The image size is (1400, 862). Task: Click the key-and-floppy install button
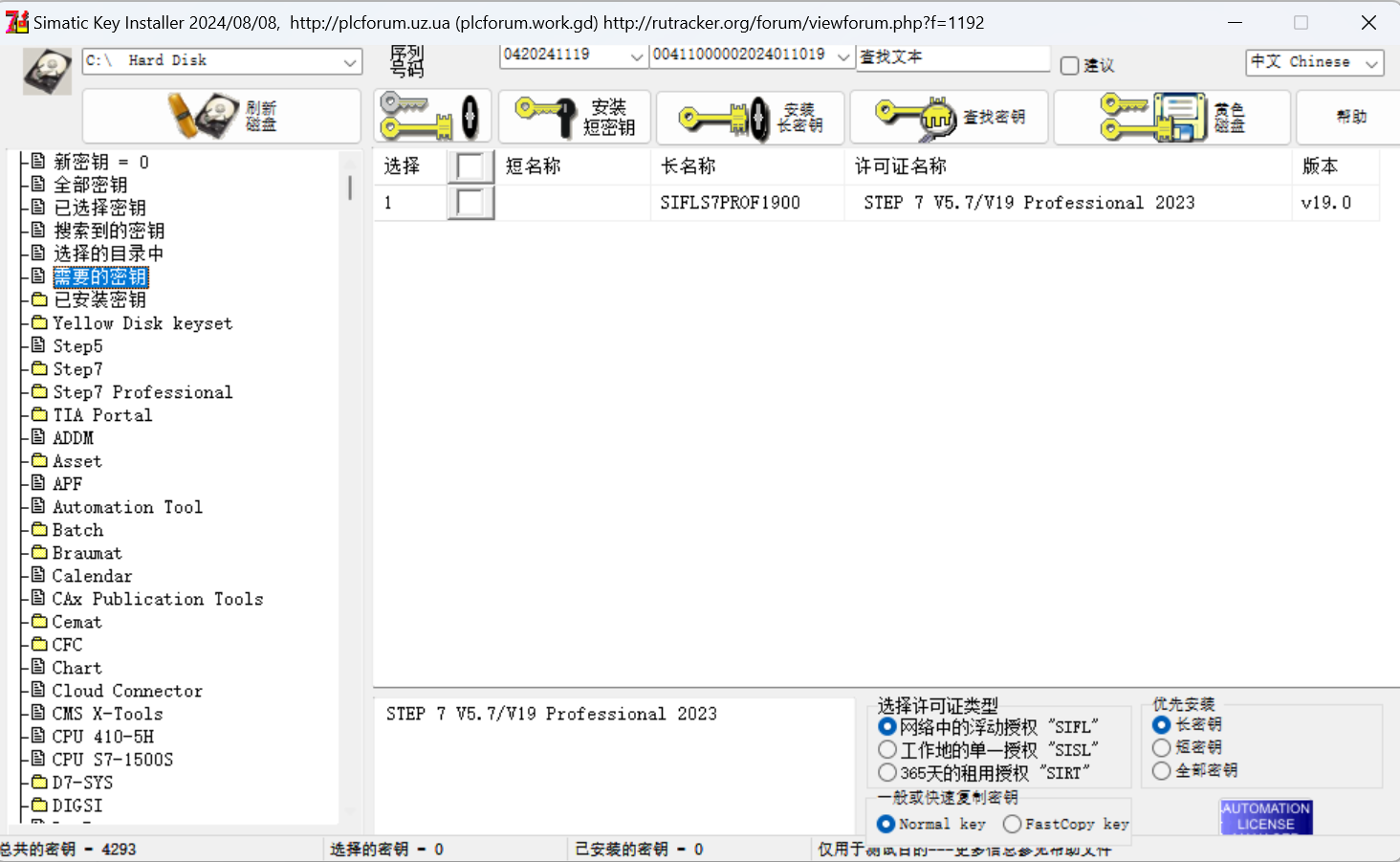[432, 117]
